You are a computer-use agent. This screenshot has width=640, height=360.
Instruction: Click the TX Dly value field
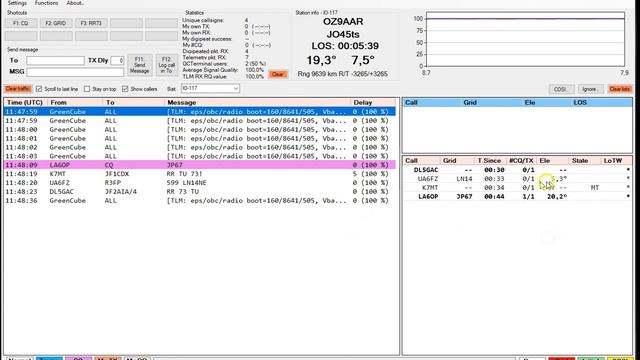[x=118, y=60]
